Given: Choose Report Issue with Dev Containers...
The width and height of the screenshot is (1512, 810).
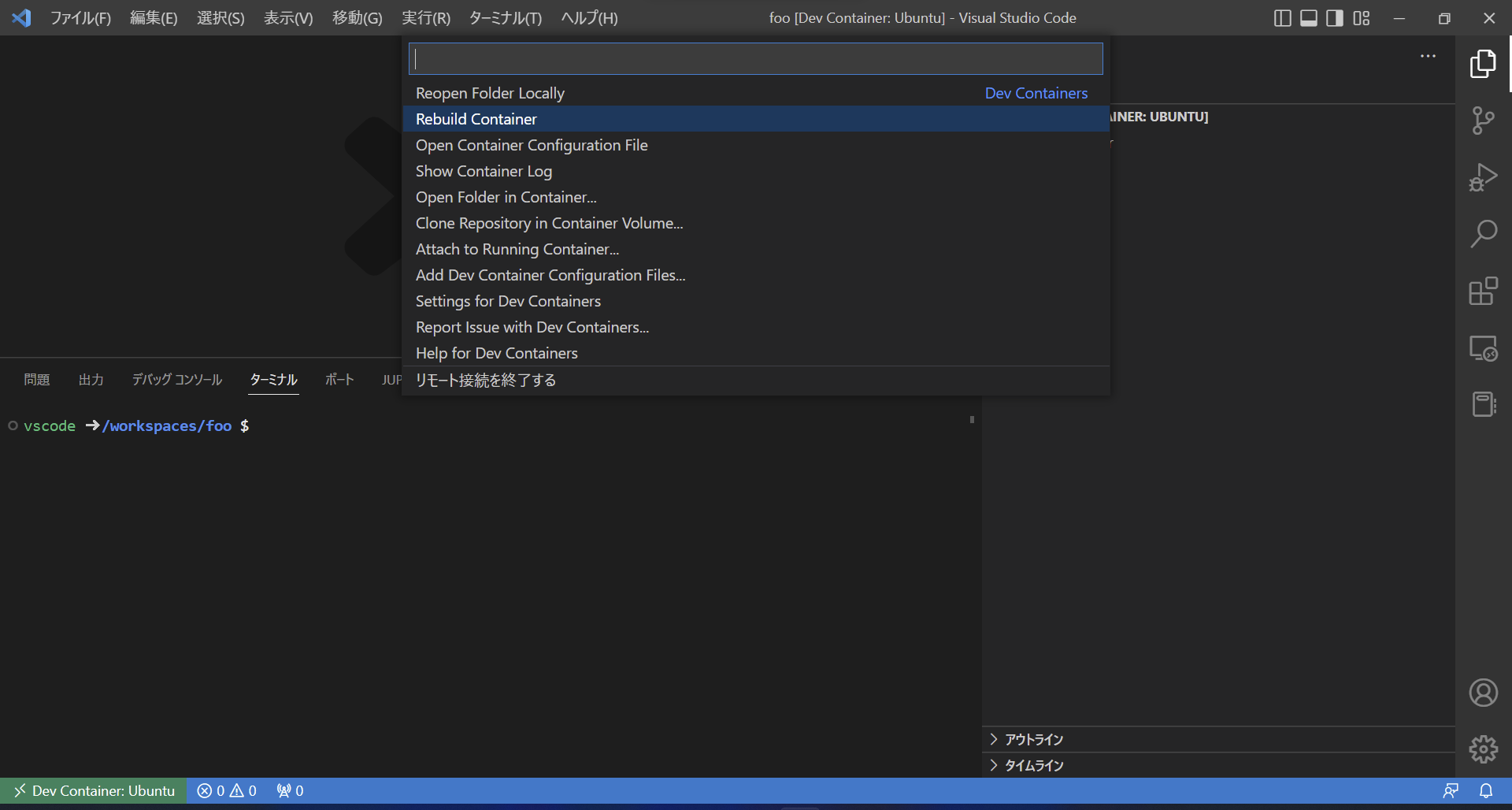Looking at the screenshot, I should (x=756, y=327).
